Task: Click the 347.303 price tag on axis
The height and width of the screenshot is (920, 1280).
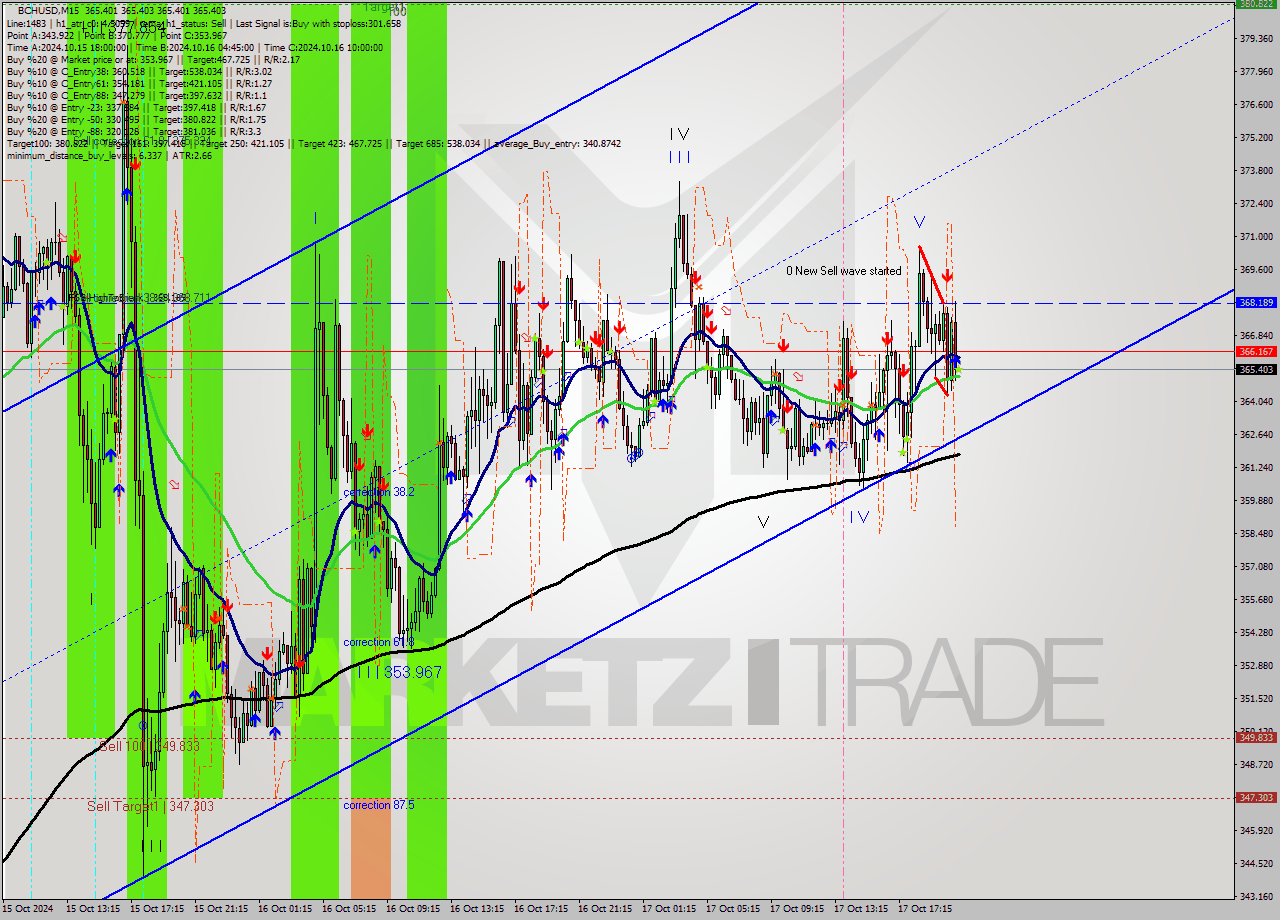Action: (1255, 797)
